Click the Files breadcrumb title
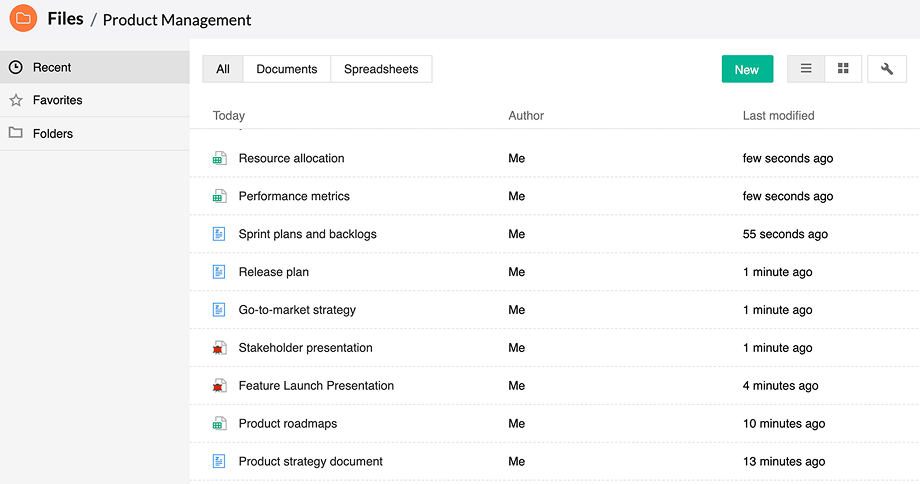Screen dimensions: 920x484 pos(65,19)
